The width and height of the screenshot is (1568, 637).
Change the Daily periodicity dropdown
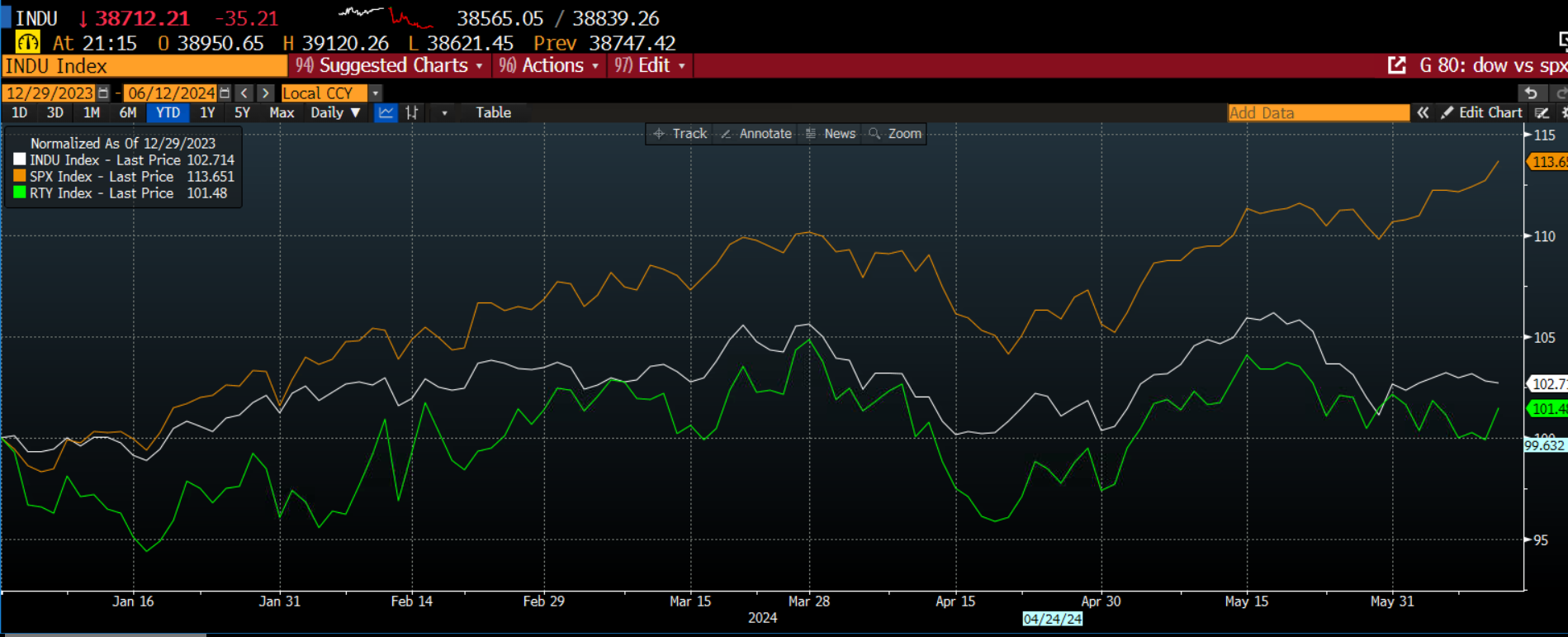[335, 113]
